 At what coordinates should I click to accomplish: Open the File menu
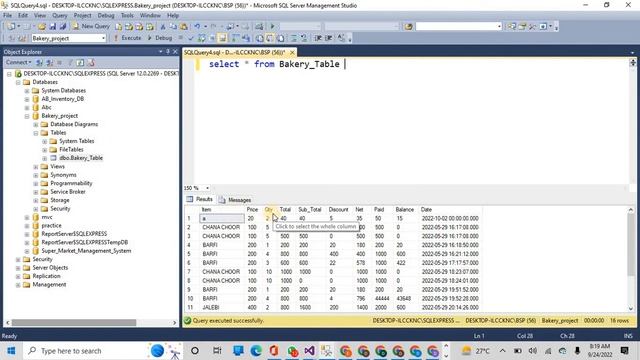coord(7,15)
